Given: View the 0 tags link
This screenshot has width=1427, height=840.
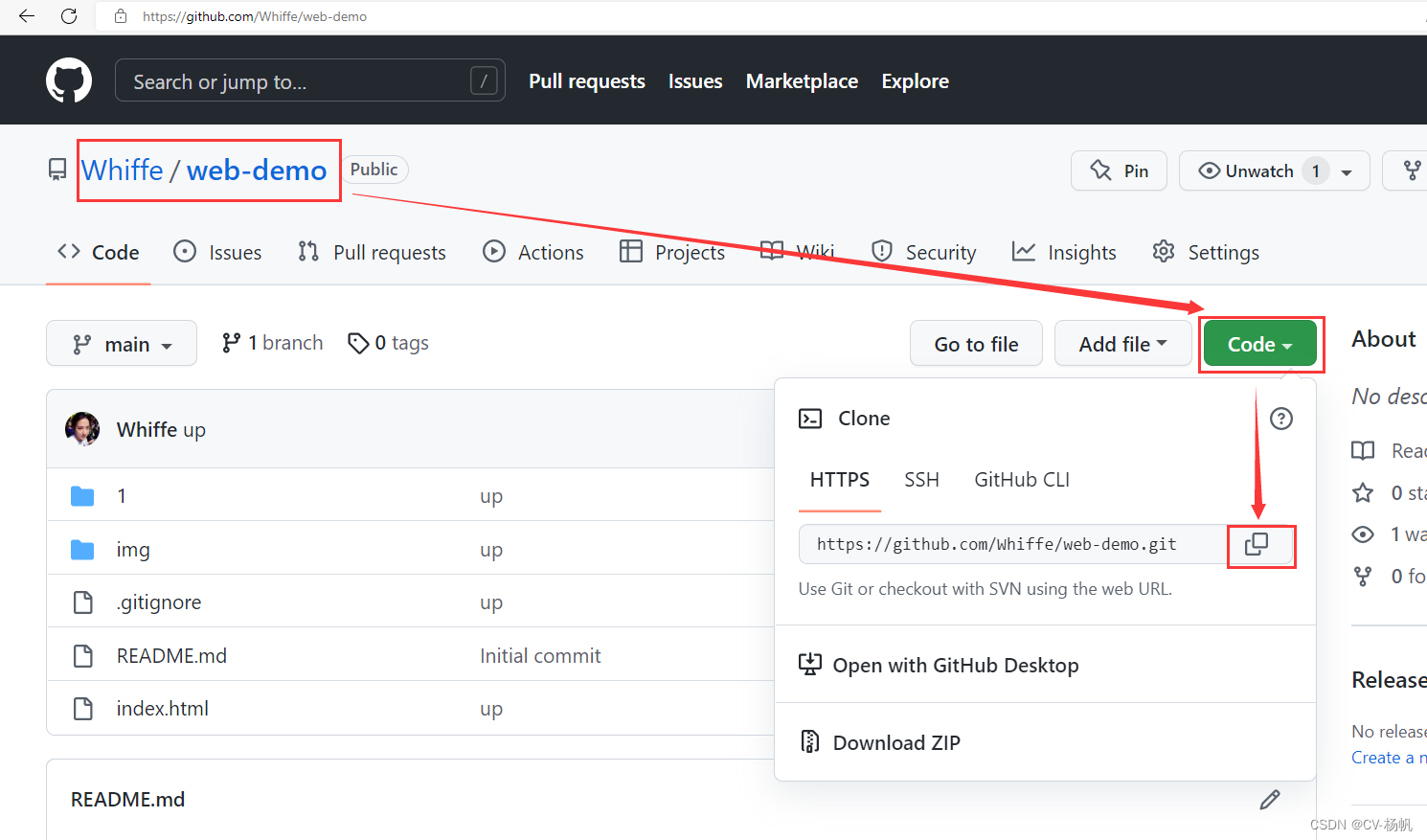Looking at the screenshot, I should point(388,343).
